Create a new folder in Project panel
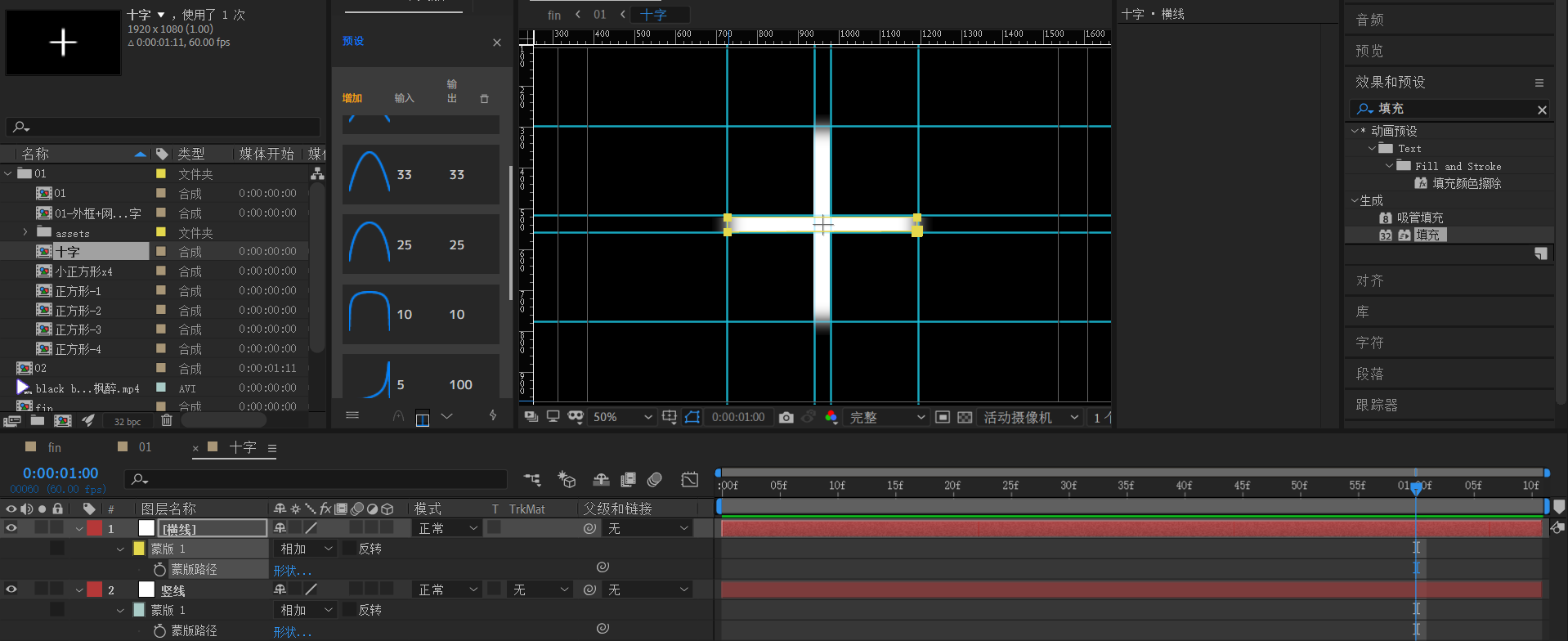The image size is (1568, 641). [38, 421]
